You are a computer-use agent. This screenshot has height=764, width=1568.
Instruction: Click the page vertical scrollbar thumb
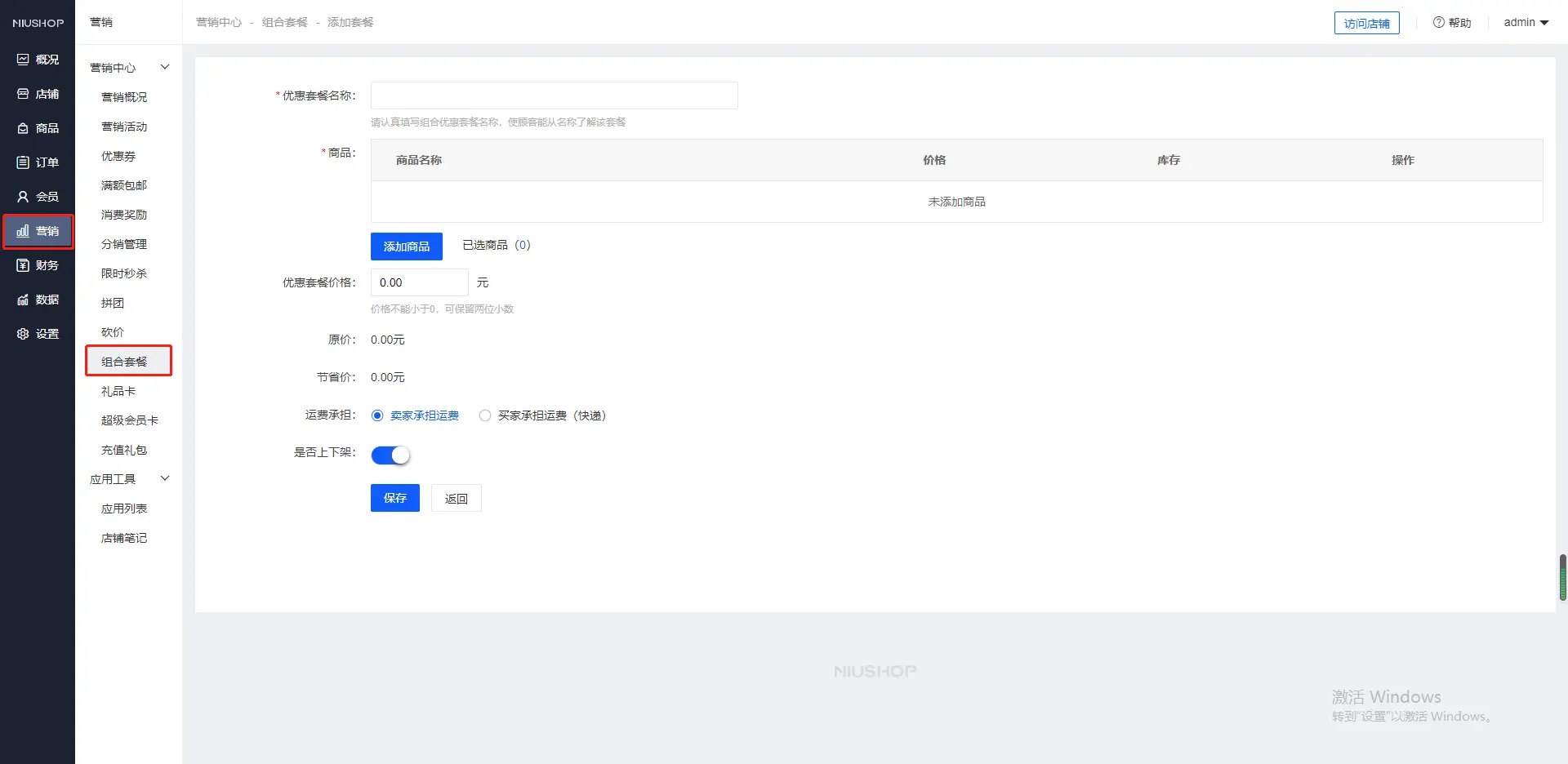click(x=1562, y=577)
